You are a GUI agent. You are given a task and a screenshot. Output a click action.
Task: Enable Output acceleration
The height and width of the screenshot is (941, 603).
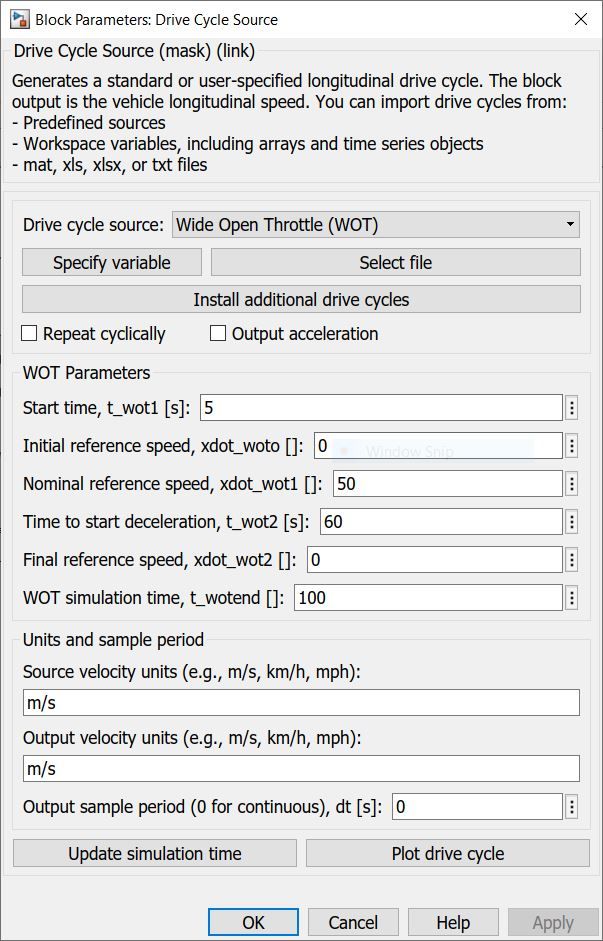pos(217,332)
